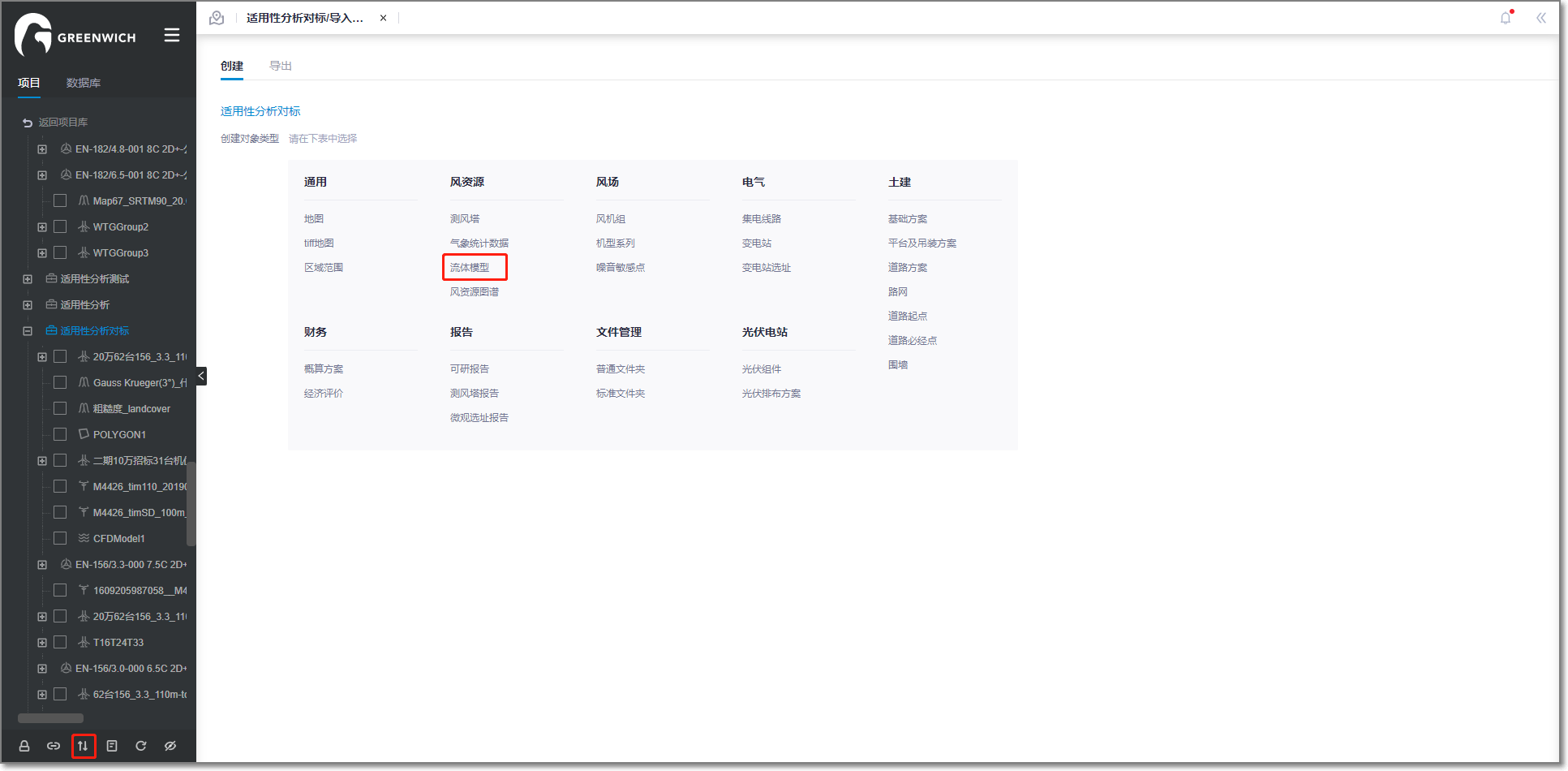This screenshot has width=1568, height=771.
Task: Click the refresh icon in bottom toolbar
Action: 141,746
